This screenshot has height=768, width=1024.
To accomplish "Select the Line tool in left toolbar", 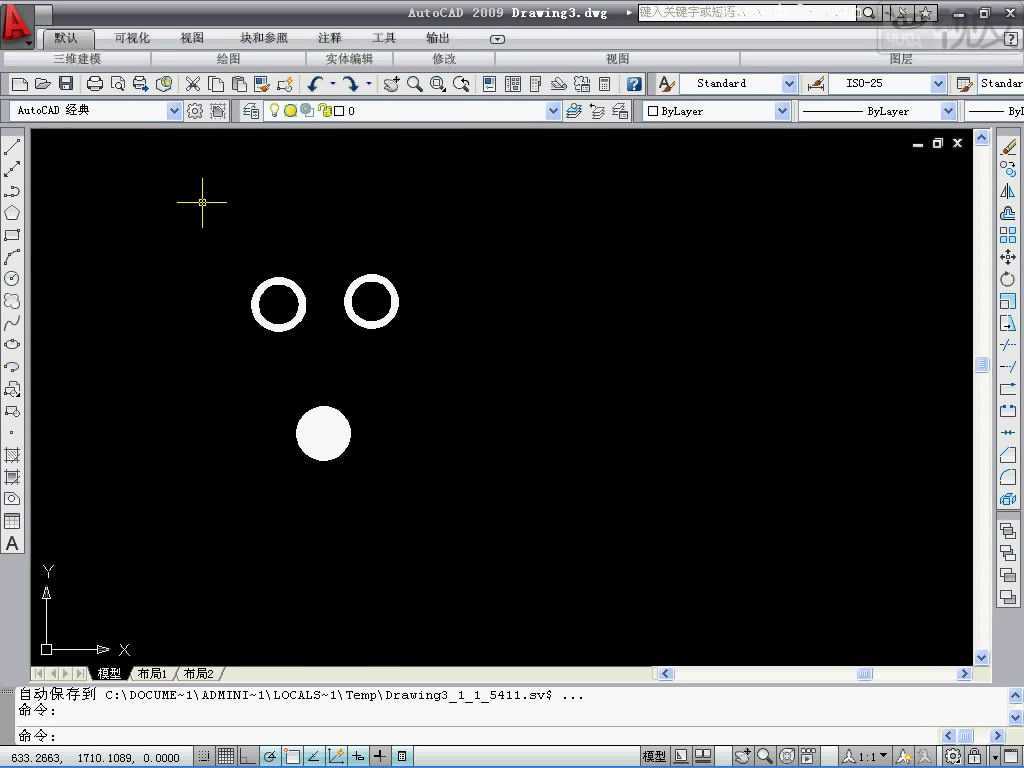I will 12,146.
